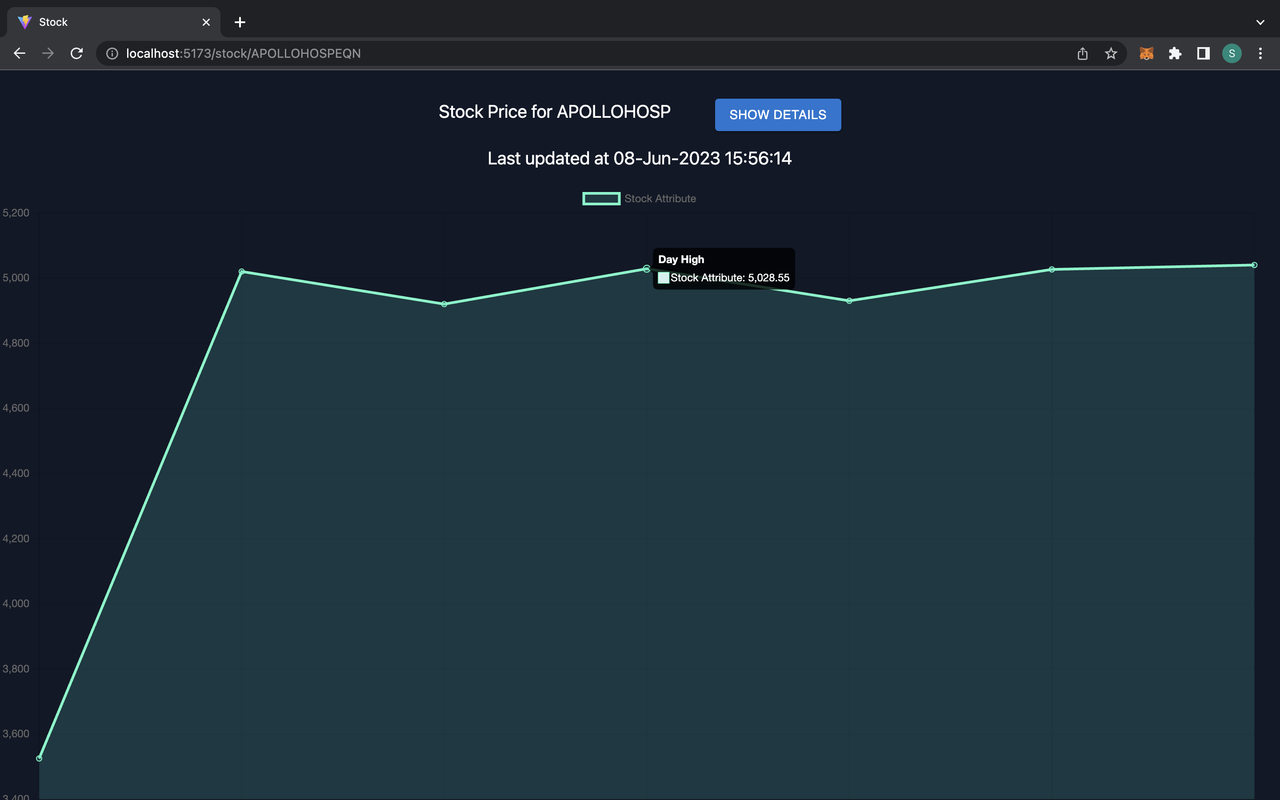
Task: Open the Chrome three-dot menu
Action: 1260,53
